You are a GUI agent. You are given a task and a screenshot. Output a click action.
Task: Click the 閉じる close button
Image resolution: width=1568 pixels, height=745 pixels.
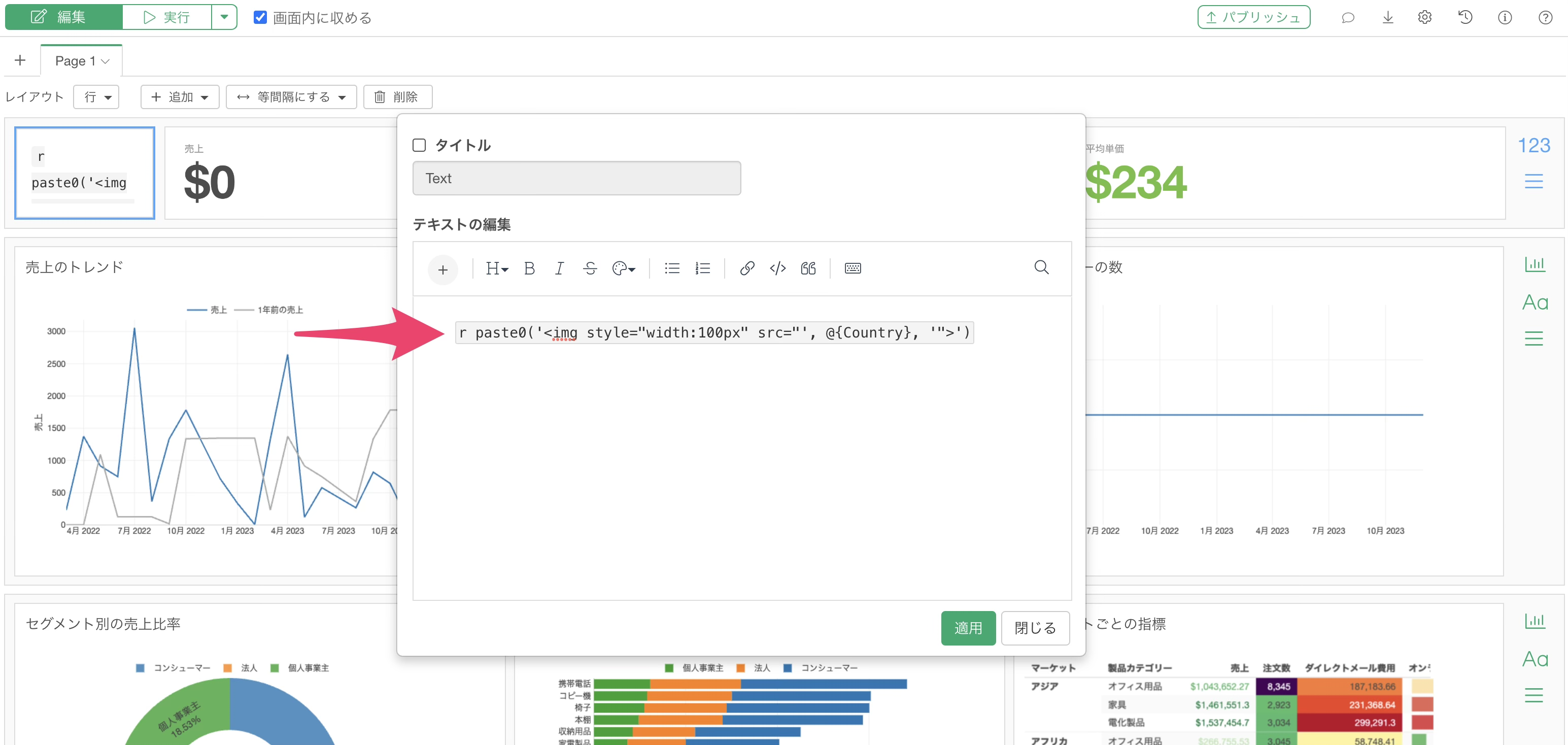coord(1035,628)
